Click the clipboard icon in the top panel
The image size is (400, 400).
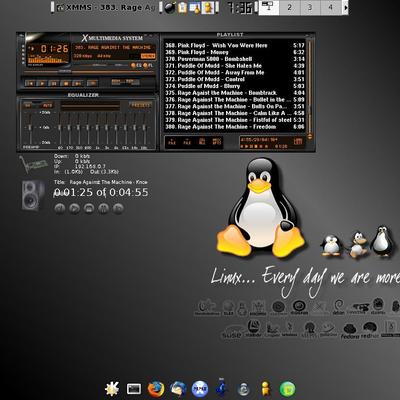coord(182,8)
